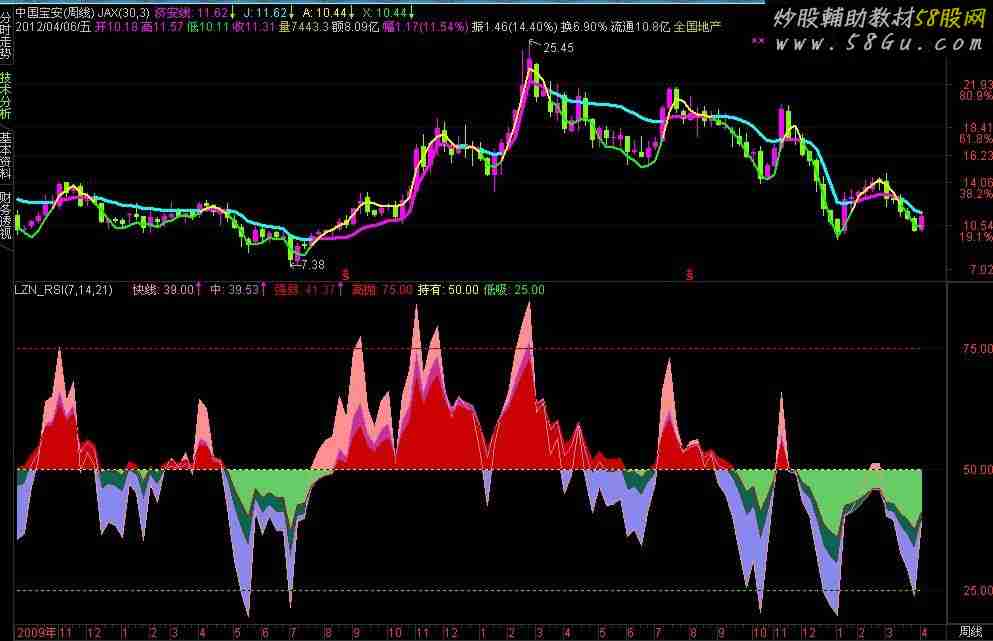Click the 61.8% retracement level label
The image size is (993, 641).
(x=976, y=139)
